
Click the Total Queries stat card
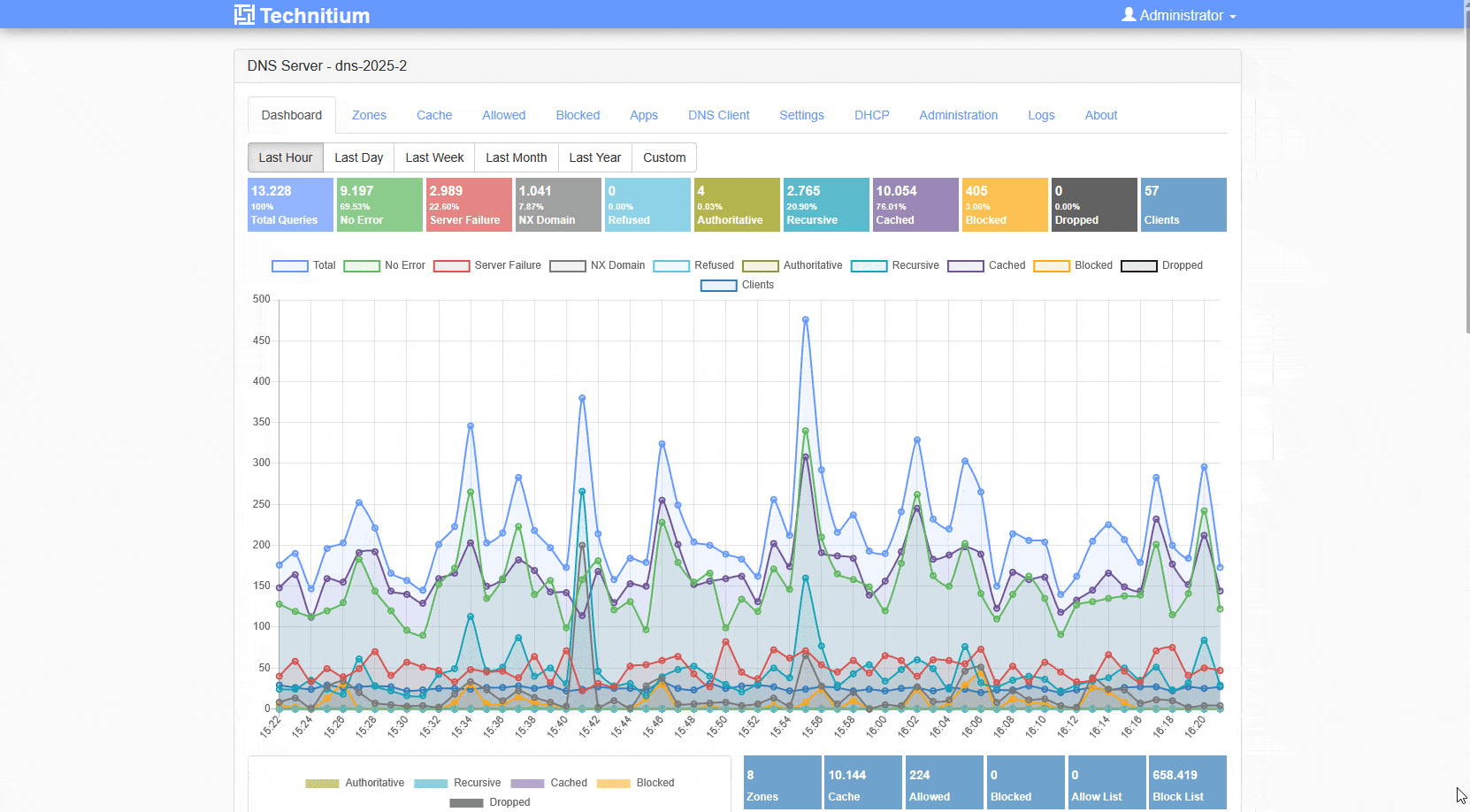point(289,204)
